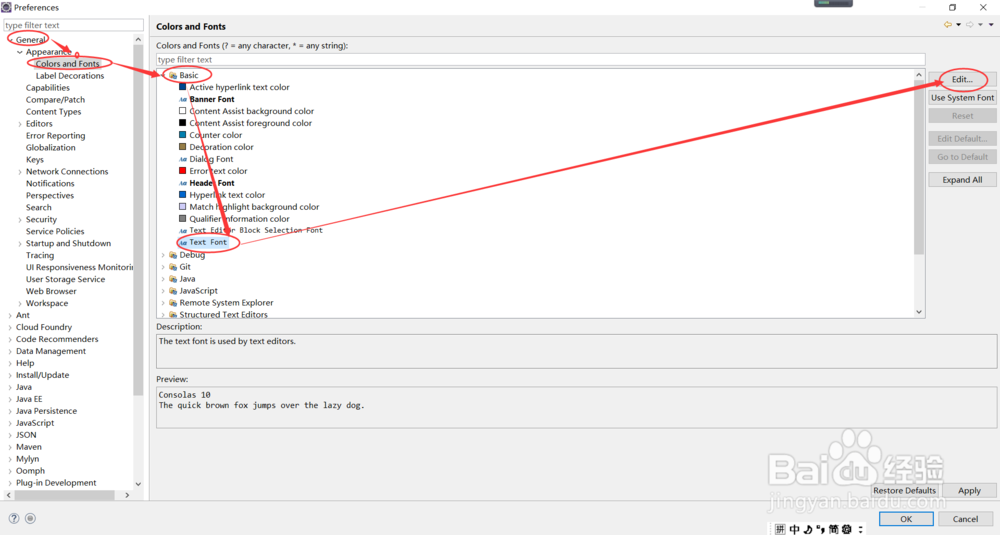Viewport: 1000px width, 535px height.
Task: Click the Decoration color swatch icon
Action: click(182, 146)
